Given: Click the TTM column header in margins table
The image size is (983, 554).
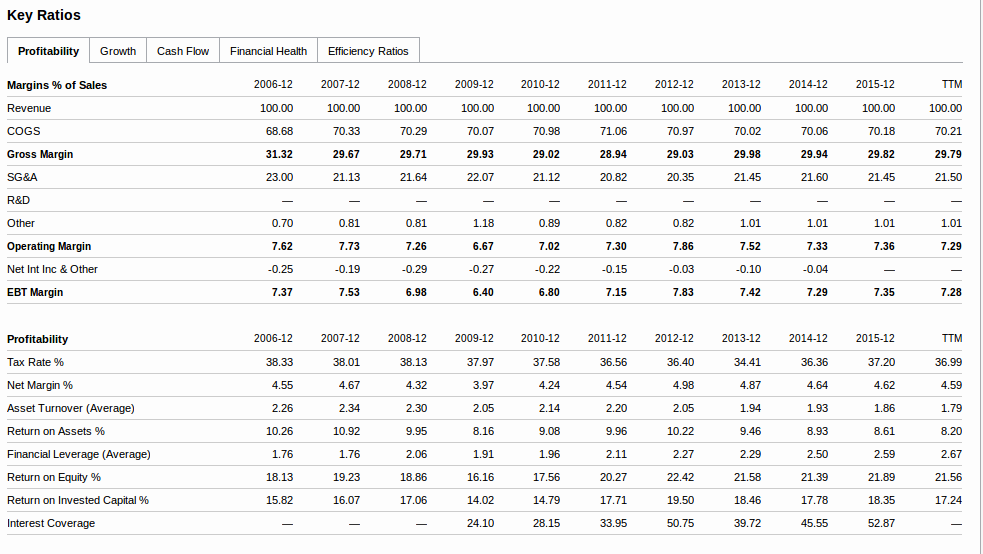Looking at the screenshot, I should pos(952,85).
